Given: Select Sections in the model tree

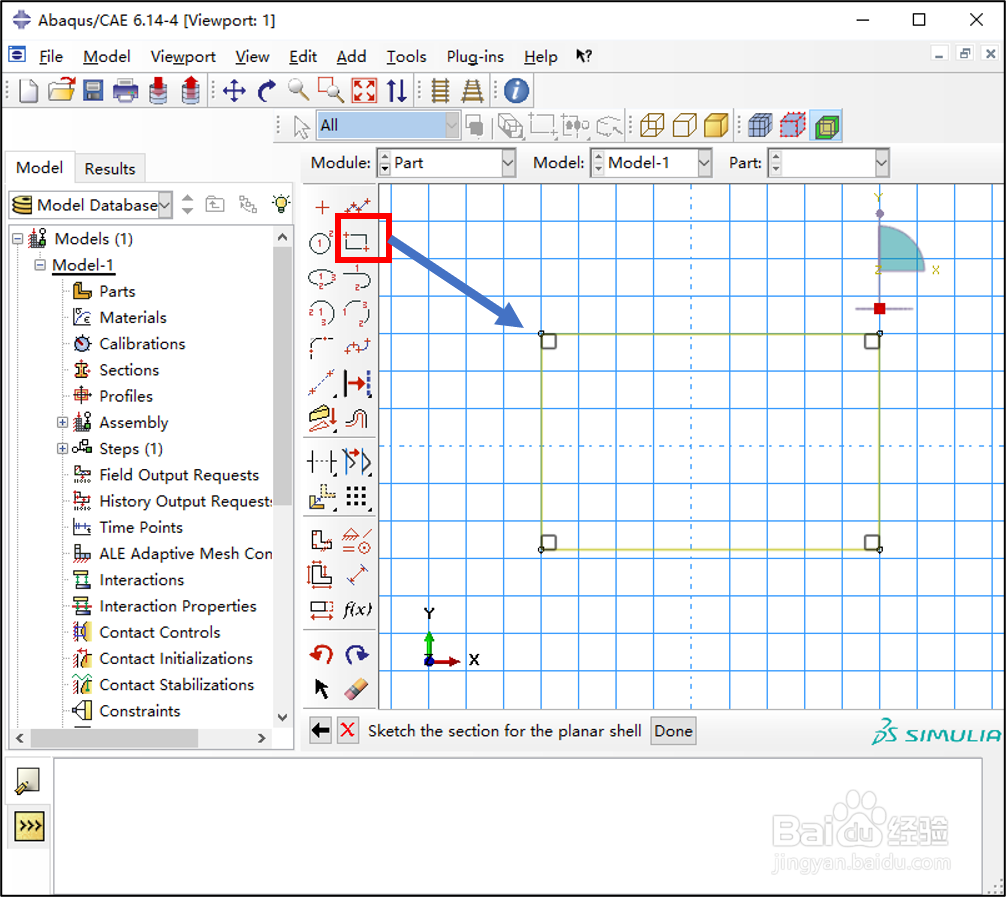Looking at the screenshot, I should (x=129, y=370).
